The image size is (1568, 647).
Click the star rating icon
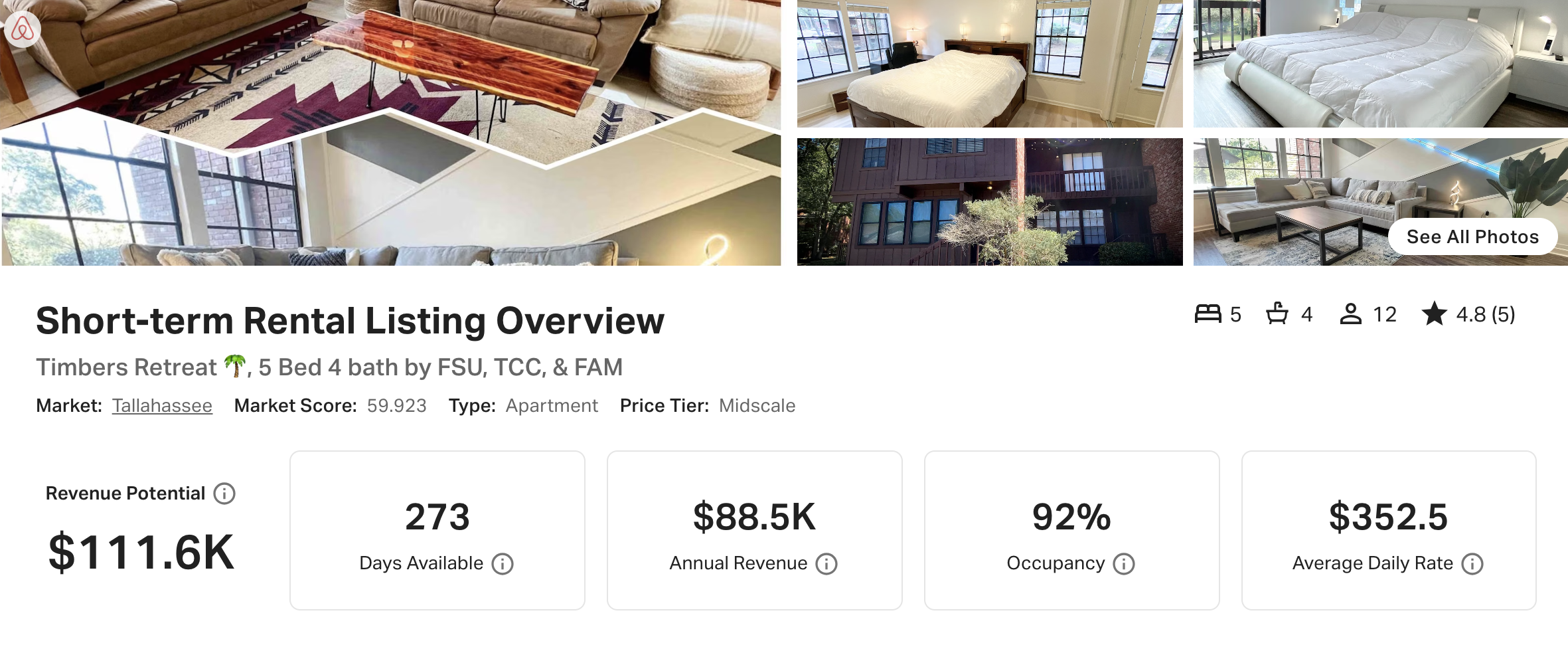click(x=1435, y=314)
